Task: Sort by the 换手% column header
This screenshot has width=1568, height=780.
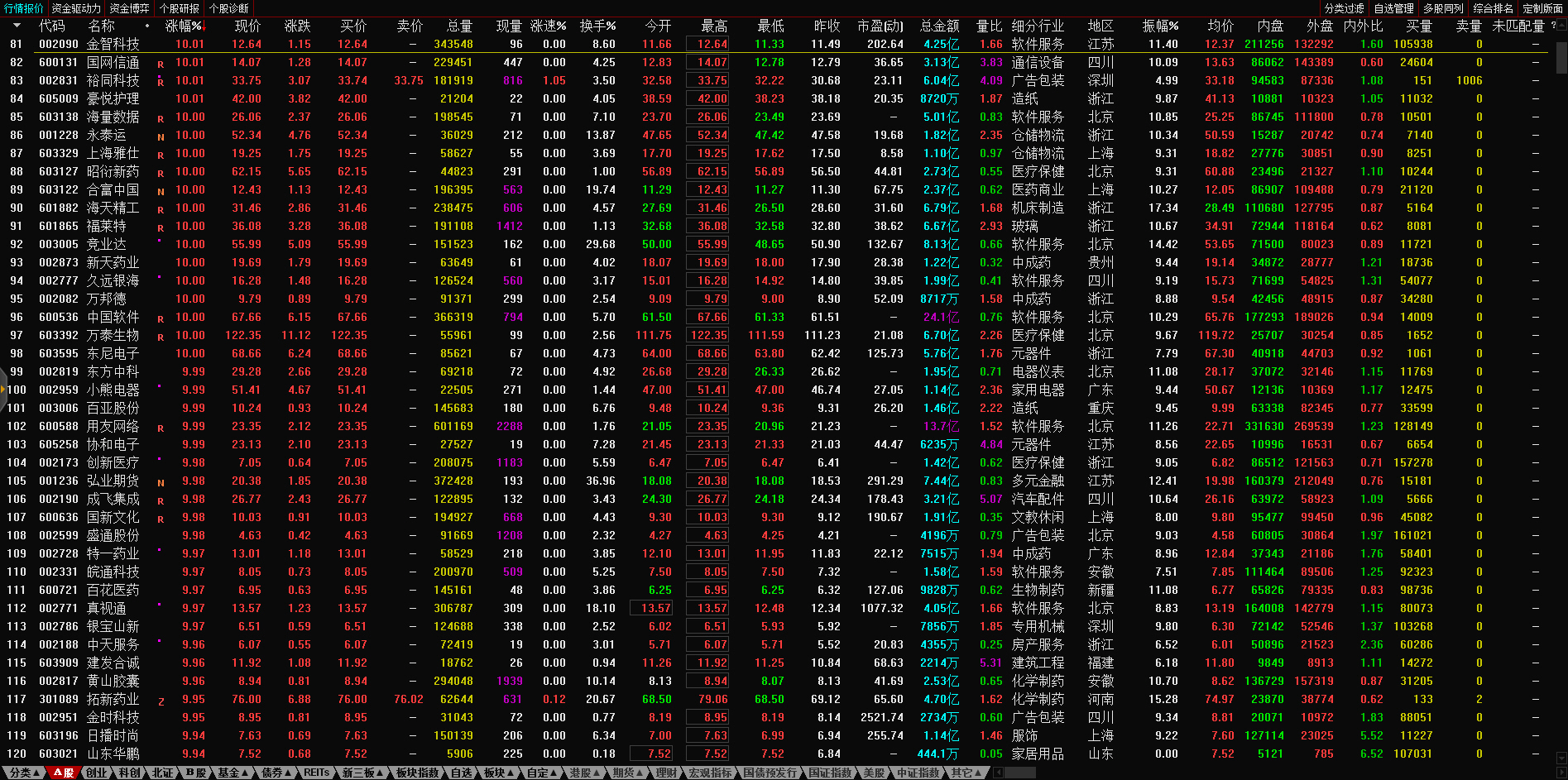Action: point(597,26)
